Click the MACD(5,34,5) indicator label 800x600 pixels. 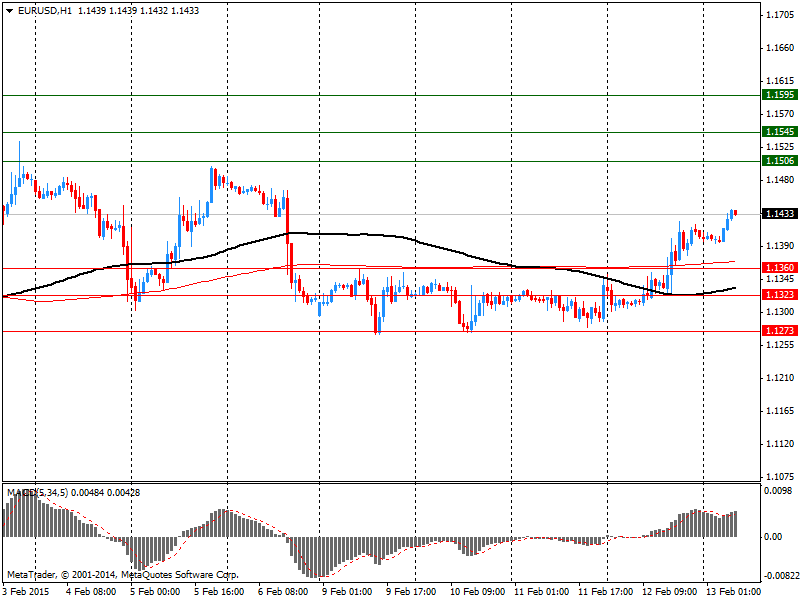37,492
